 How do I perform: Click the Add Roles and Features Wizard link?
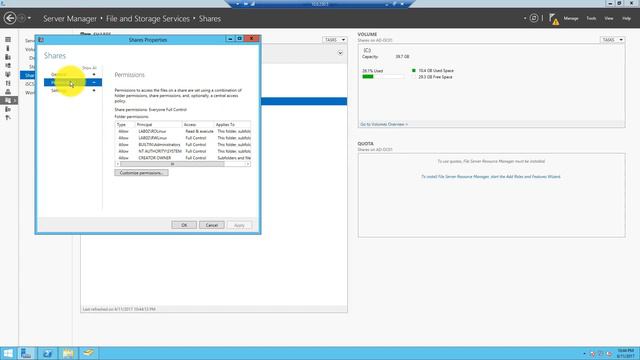(491, 177)
